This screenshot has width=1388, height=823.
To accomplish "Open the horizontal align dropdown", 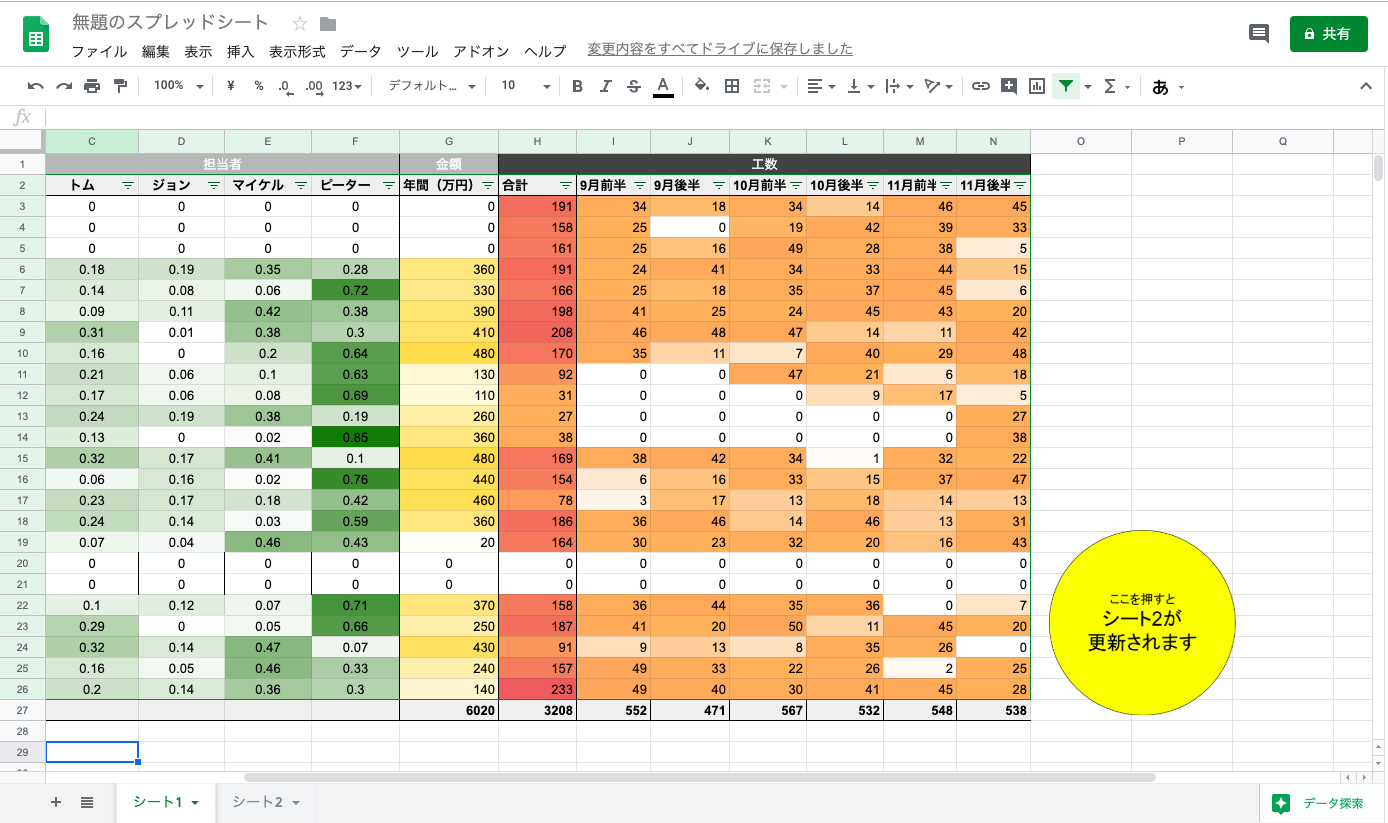I will click(821, 86).
